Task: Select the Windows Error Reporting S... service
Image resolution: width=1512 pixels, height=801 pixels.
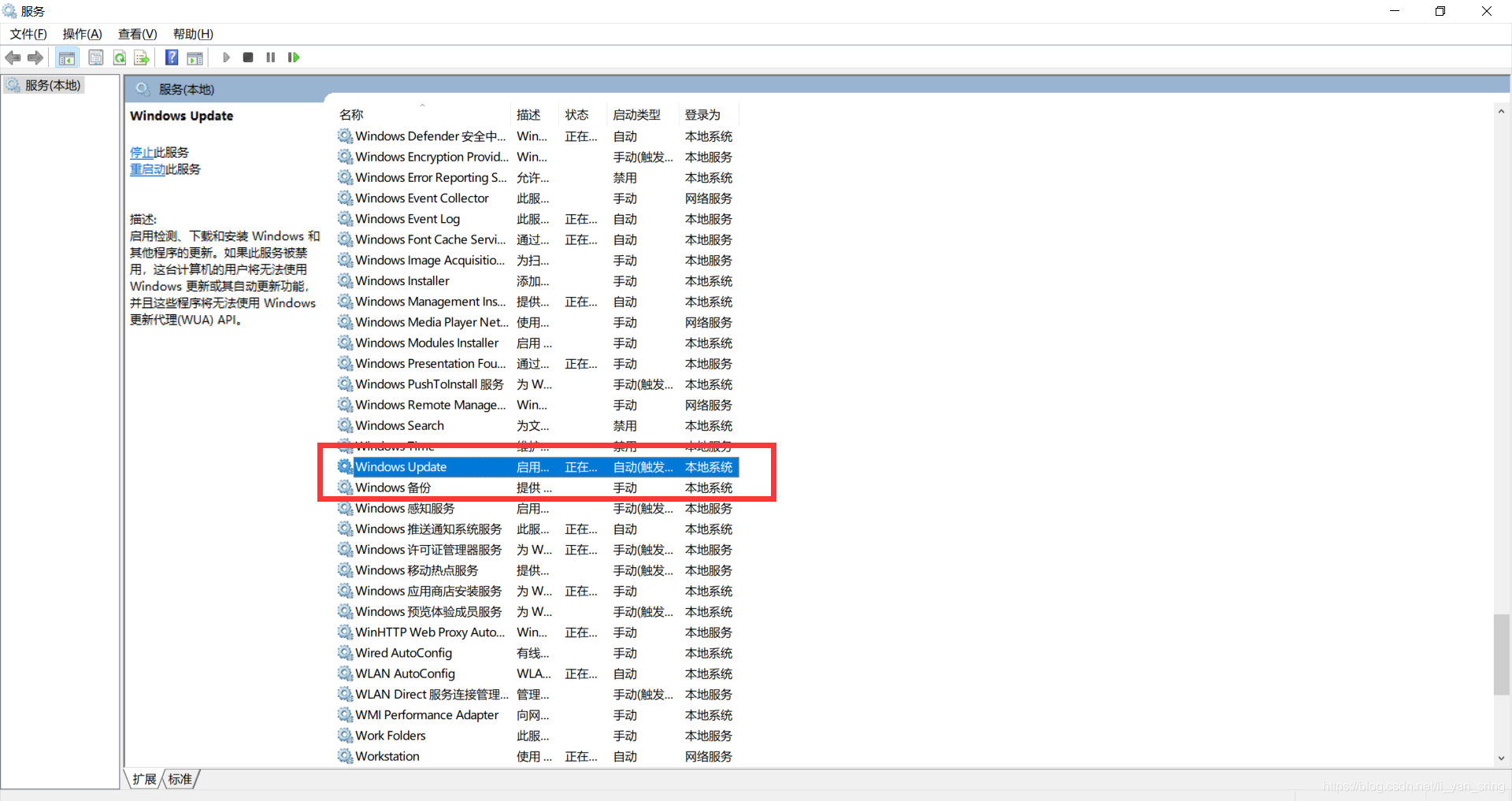Action: (x=538, y=178)
